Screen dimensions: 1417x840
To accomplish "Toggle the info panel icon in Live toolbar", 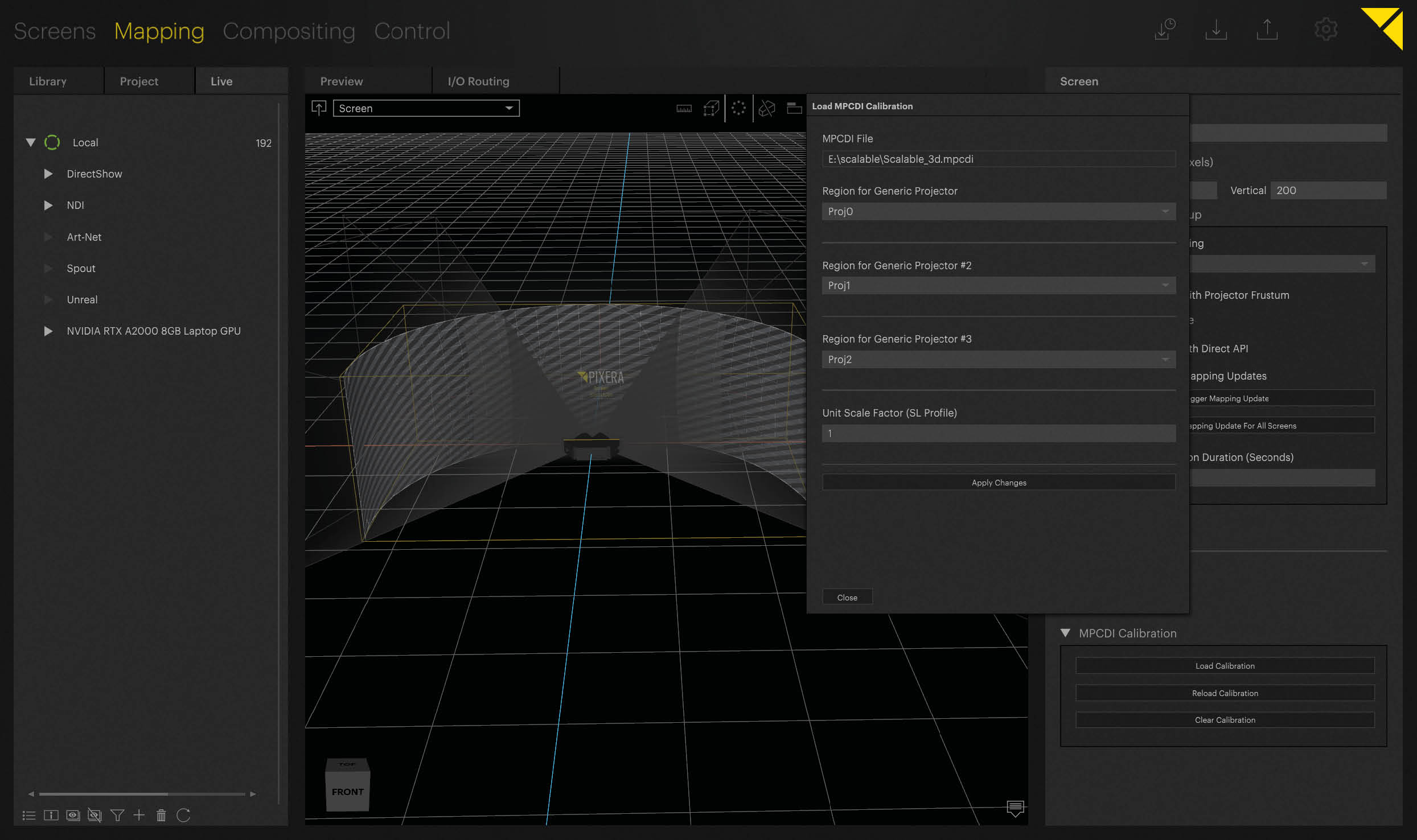I will tap(51, 815).
